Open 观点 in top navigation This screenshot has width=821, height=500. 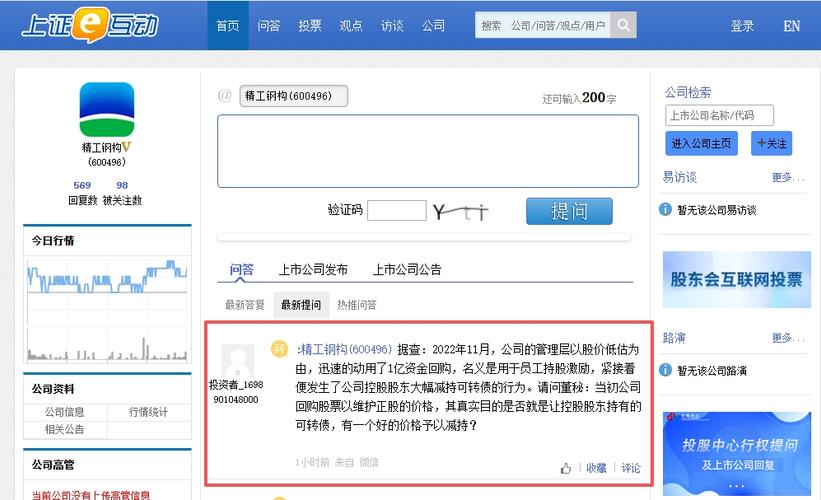pos(351,25)
